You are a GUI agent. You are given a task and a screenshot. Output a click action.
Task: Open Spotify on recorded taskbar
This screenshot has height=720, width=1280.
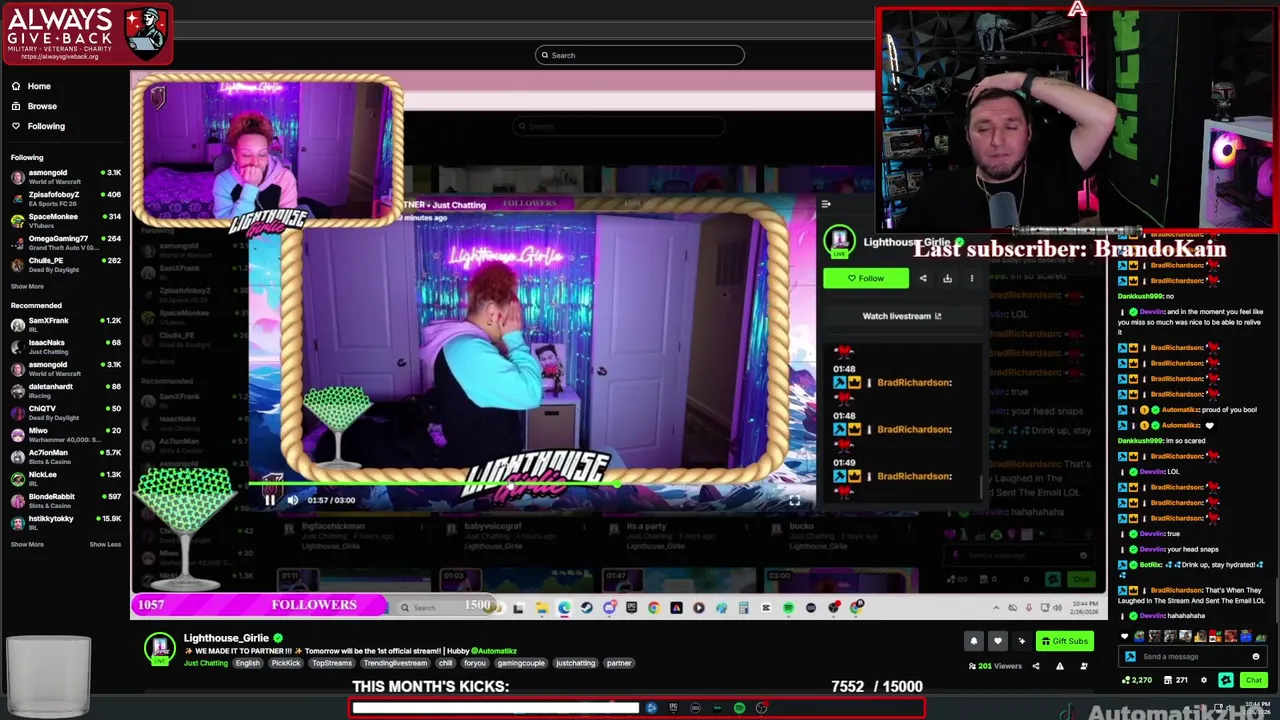(x=788, y=607)
